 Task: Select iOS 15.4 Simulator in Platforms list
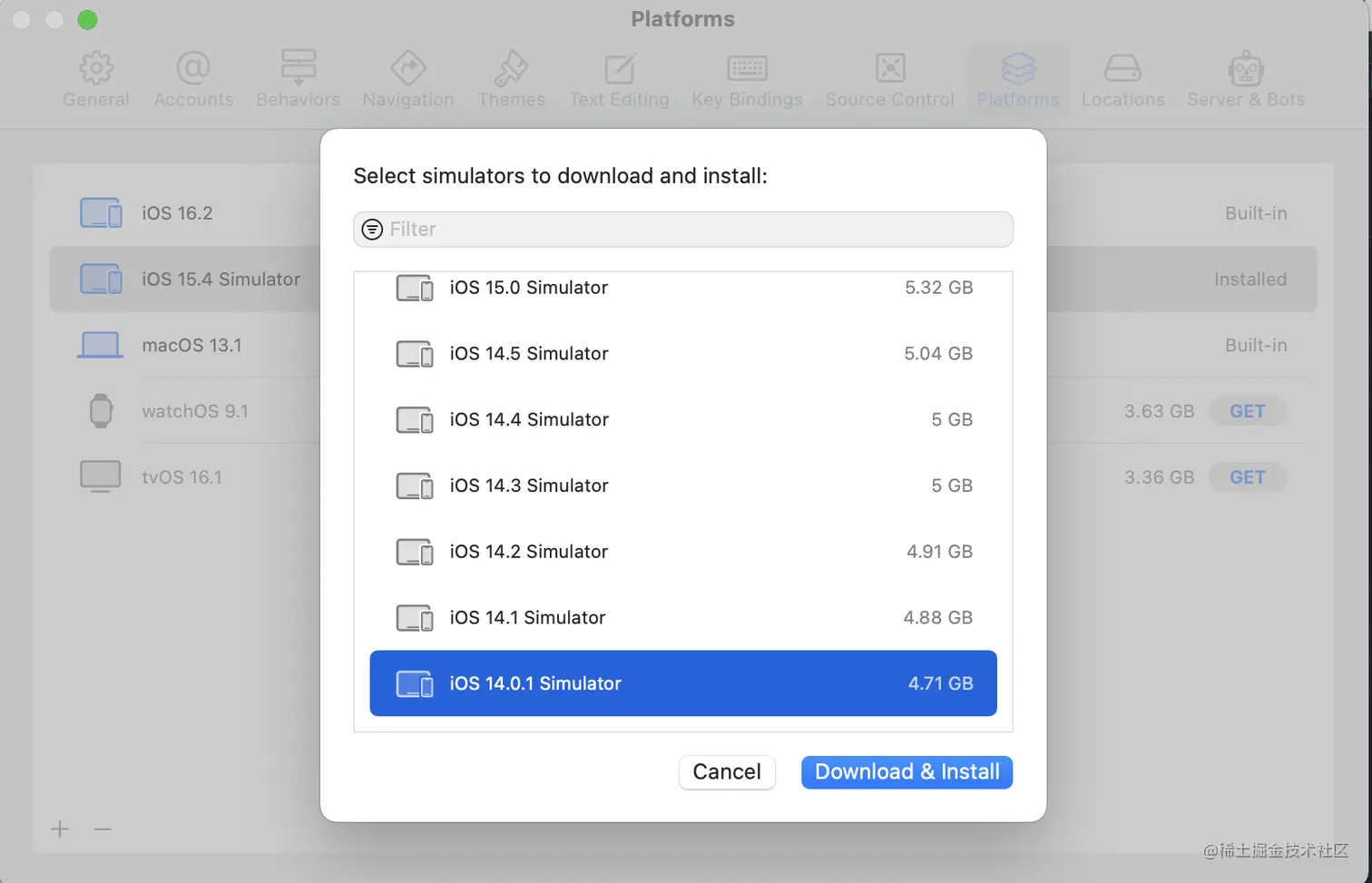[220, 280]
